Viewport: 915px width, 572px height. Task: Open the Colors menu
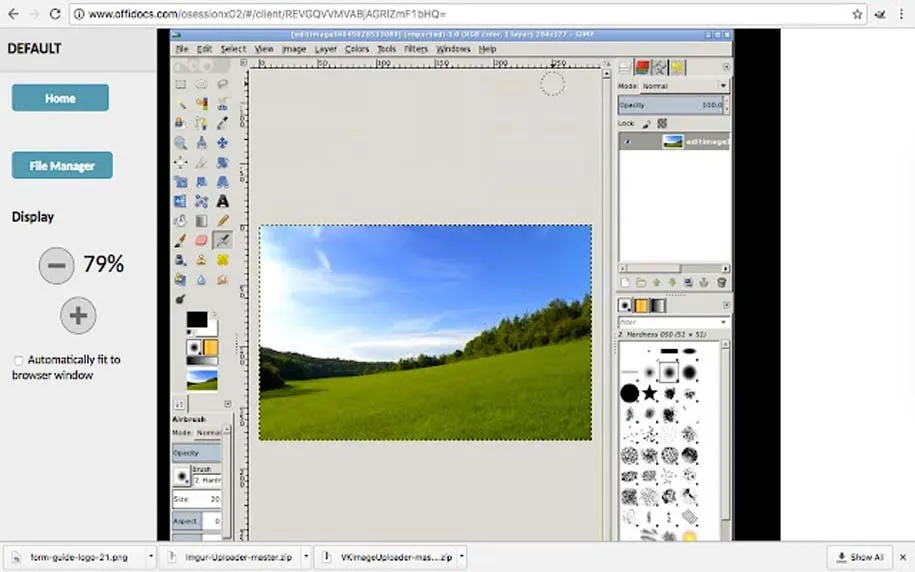point(356,49)
